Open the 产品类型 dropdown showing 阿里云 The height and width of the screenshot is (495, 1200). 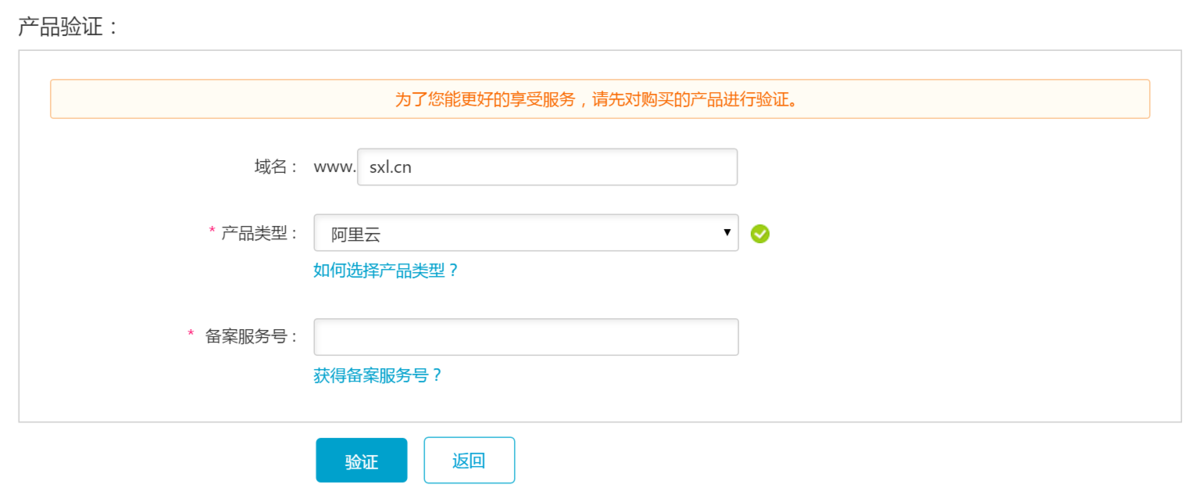point(526,232)
